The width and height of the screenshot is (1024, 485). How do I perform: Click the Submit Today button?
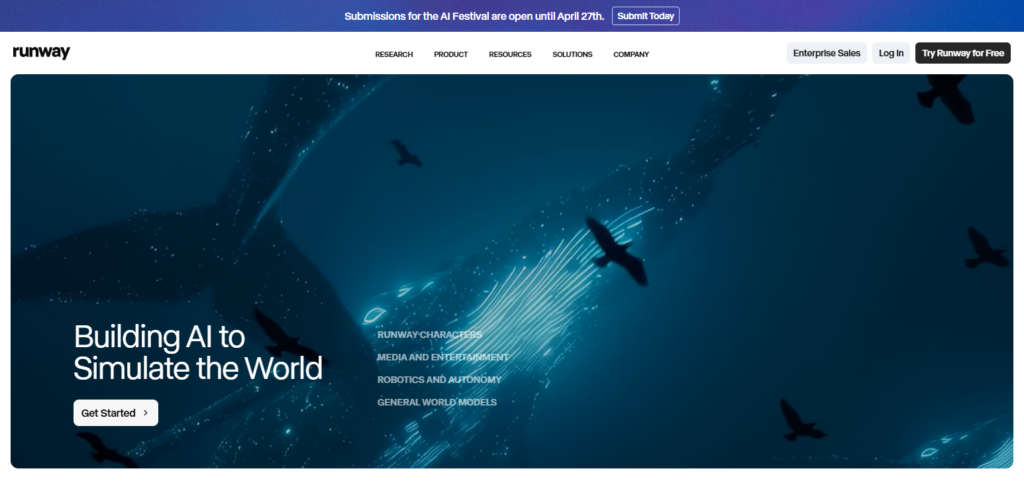(646, 16)
